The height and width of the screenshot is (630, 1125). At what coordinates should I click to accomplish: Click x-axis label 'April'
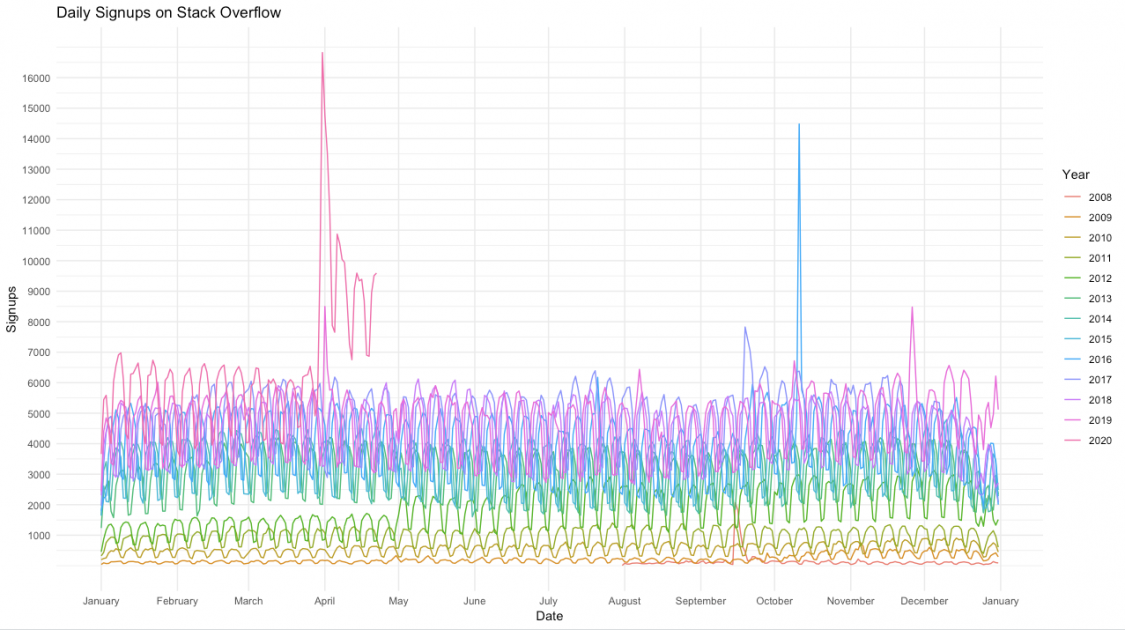324,601
